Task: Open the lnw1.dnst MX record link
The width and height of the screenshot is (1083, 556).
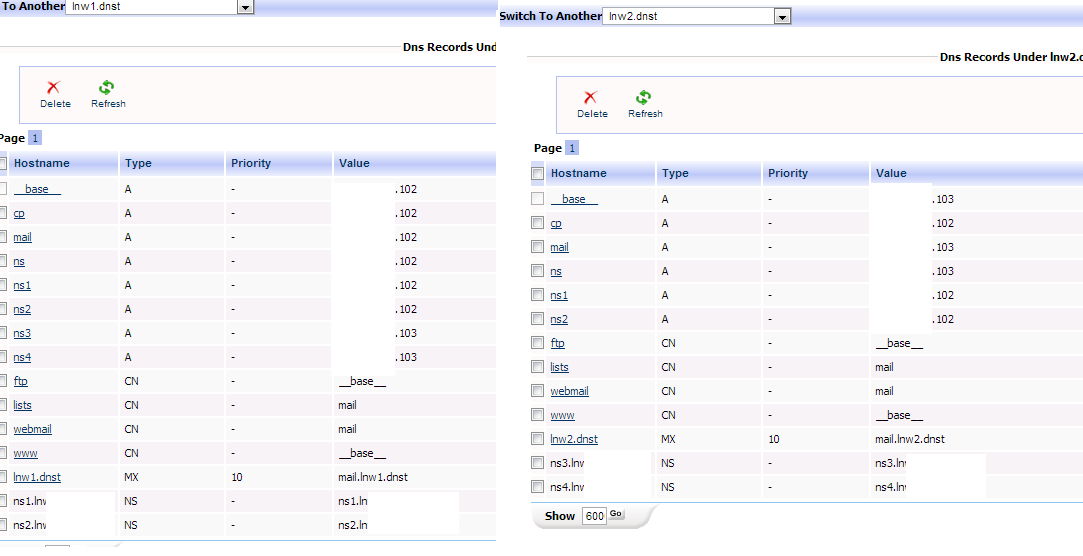Action: [37, 477]
